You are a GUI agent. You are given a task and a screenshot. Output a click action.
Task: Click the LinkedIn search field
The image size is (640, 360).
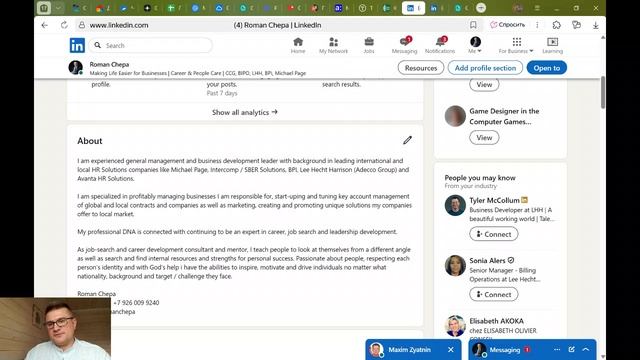[x=151, y=45]
